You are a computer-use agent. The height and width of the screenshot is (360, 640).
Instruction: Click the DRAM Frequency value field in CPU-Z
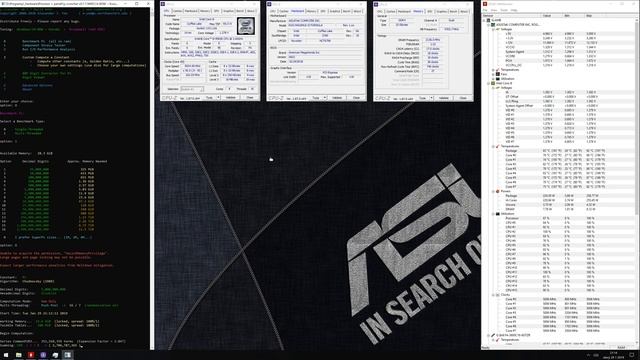pyautogui.click(x=433, y=40)
